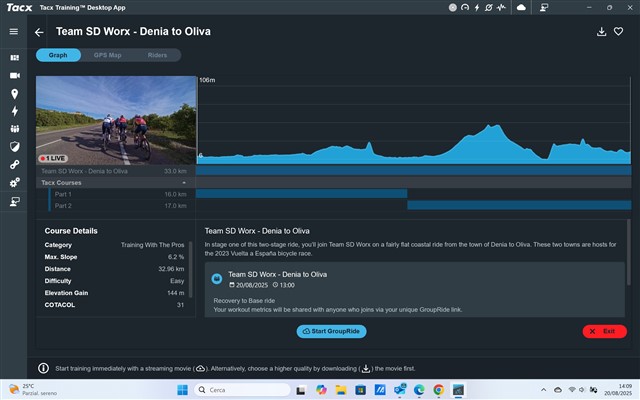
Task: Click the full route segment bar
Action: [413, 170]
